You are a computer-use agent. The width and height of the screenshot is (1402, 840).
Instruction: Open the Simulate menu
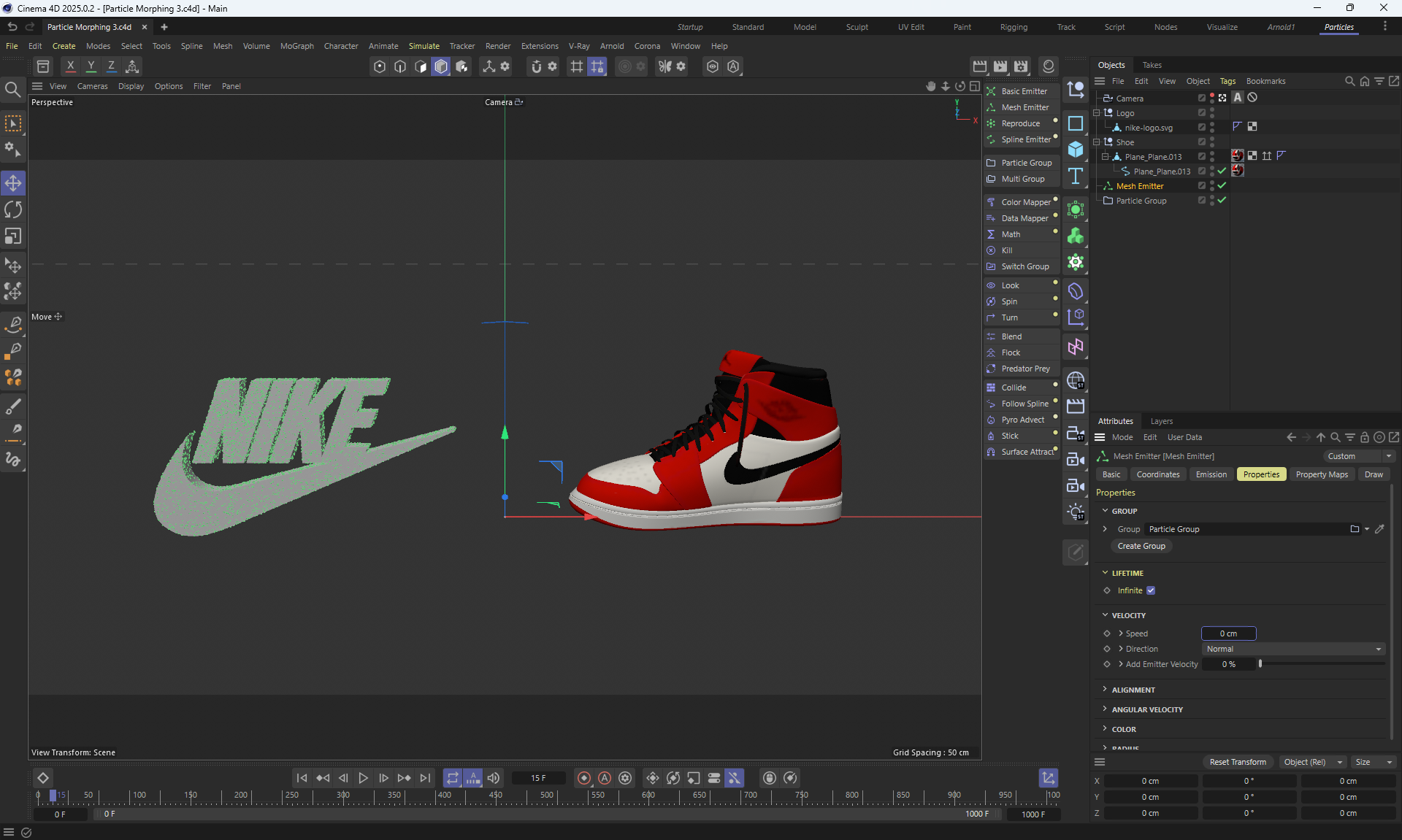[x=424, y=46]
